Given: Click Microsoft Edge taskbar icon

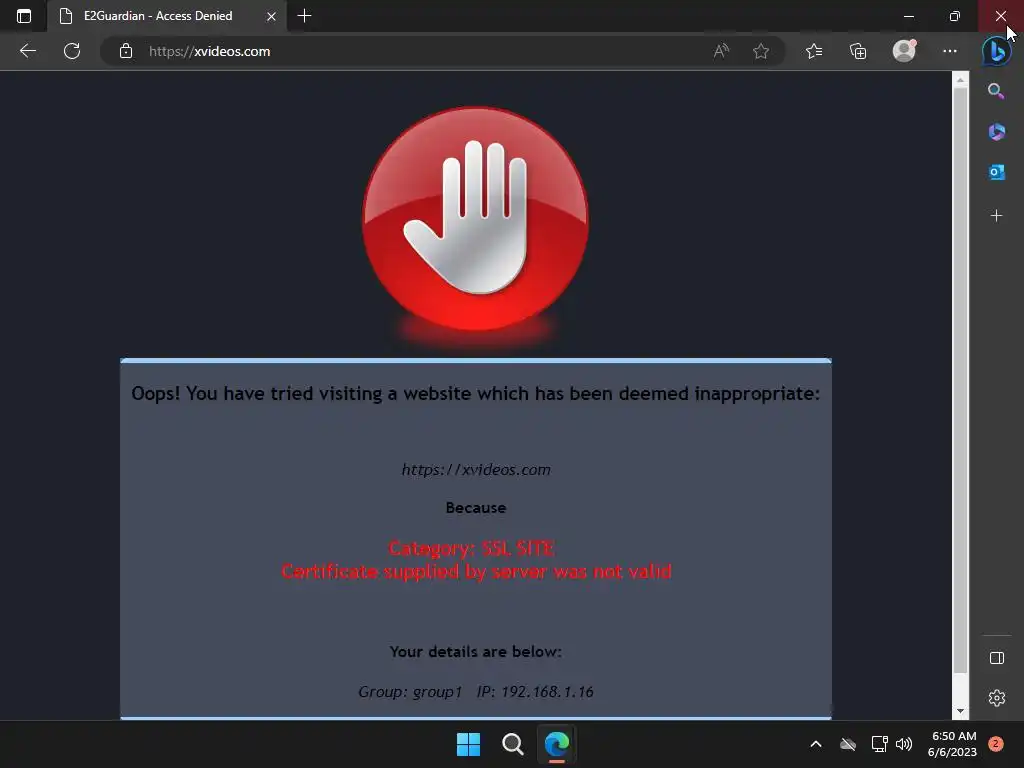Looking at the screenshot, I should point(557,744).
